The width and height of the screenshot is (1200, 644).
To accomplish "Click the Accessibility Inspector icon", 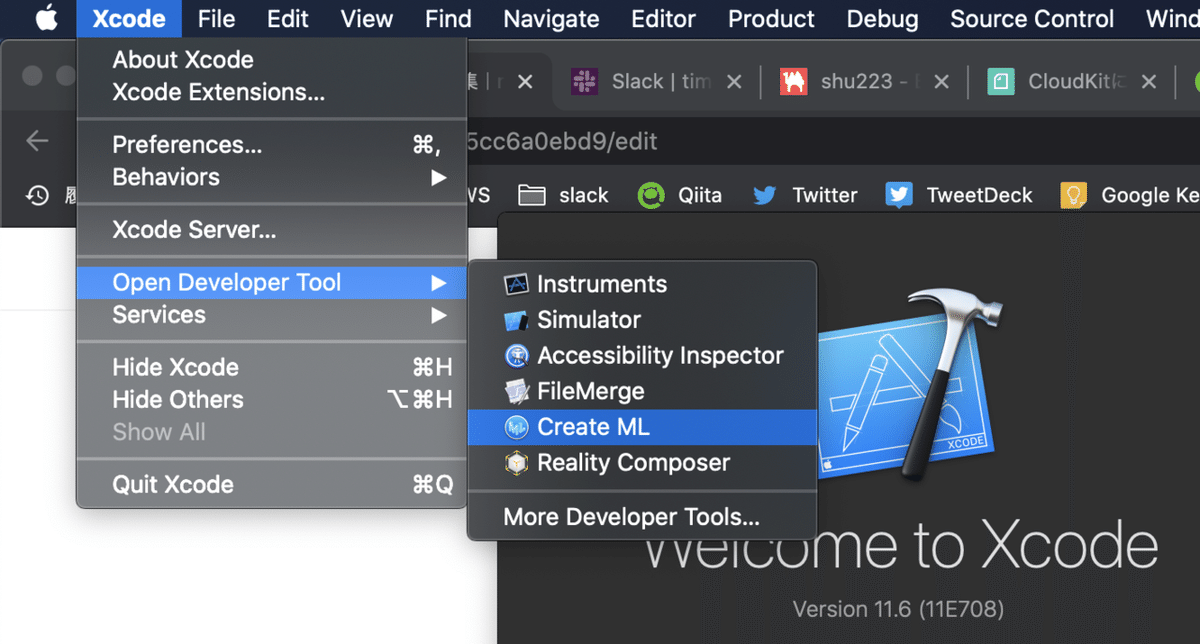I will coord(516,356).
